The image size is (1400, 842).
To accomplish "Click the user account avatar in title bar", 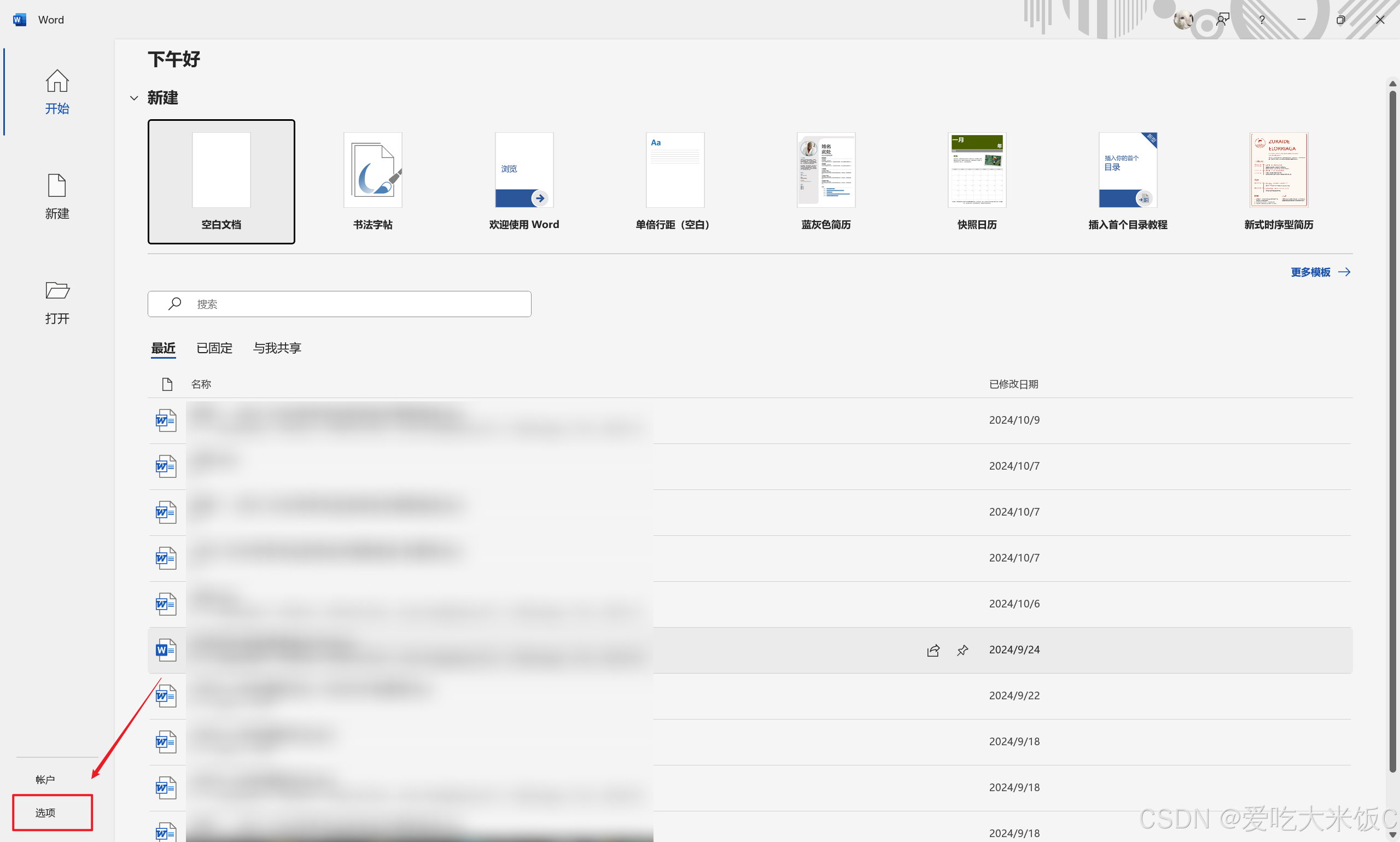I will click(x=1183, y=20).
